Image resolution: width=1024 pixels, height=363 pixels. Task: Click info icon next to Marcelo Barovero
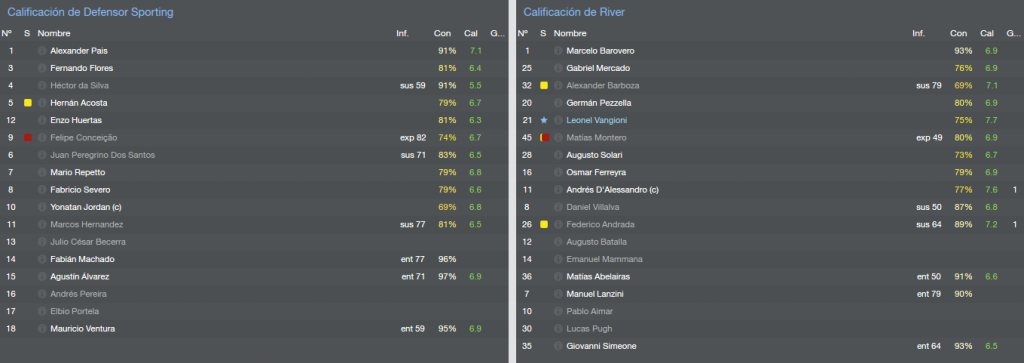(x=558, y=51)
